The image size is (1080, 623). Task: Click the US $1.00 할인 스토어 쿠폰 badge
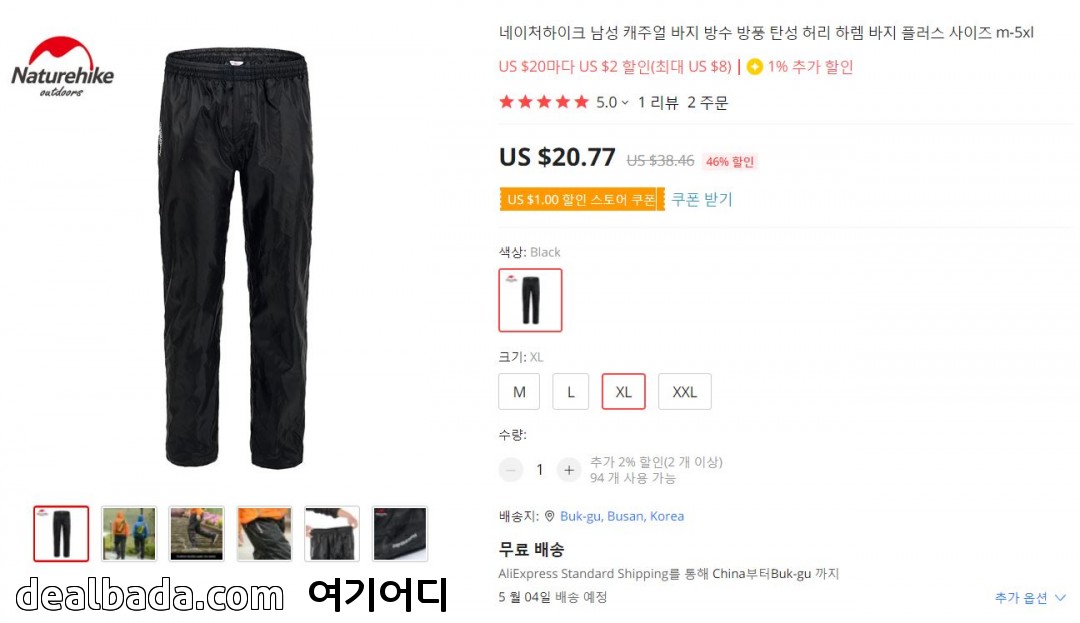coord(582,200)
